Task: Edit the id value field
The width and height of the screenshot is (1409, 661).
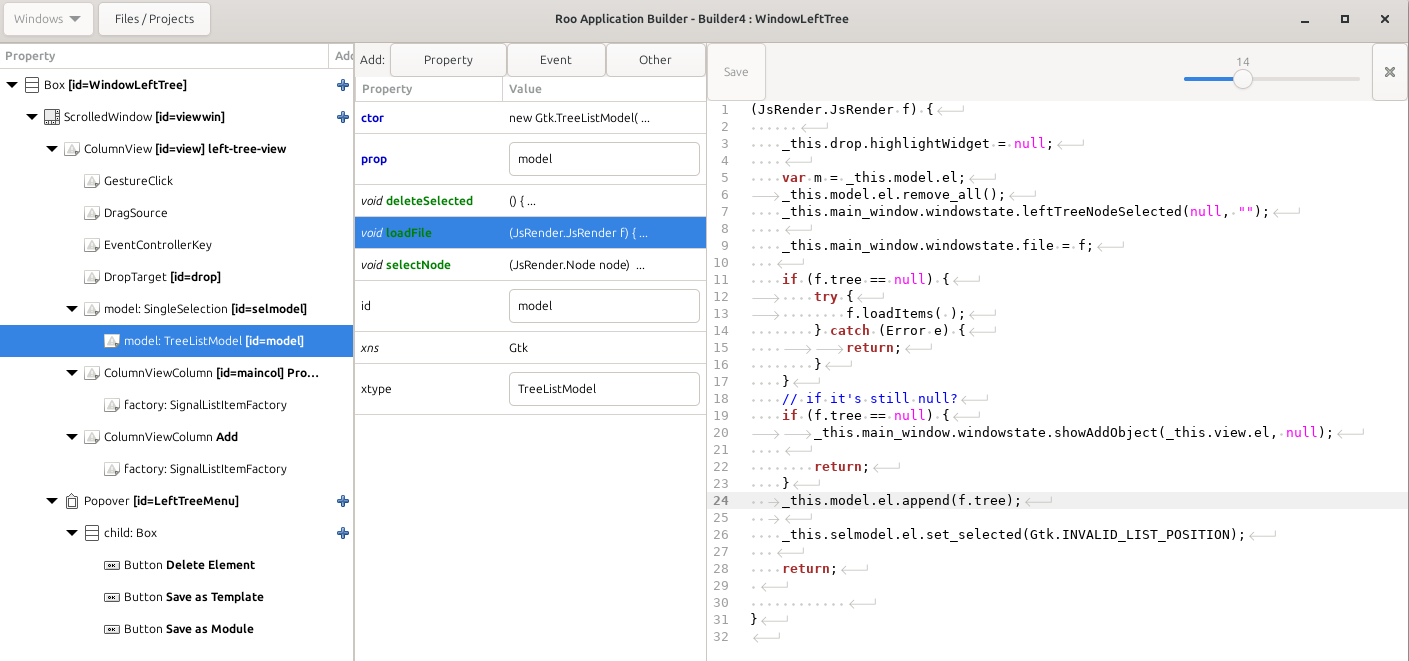Action: pyautogui.click(x=604, y=306)
